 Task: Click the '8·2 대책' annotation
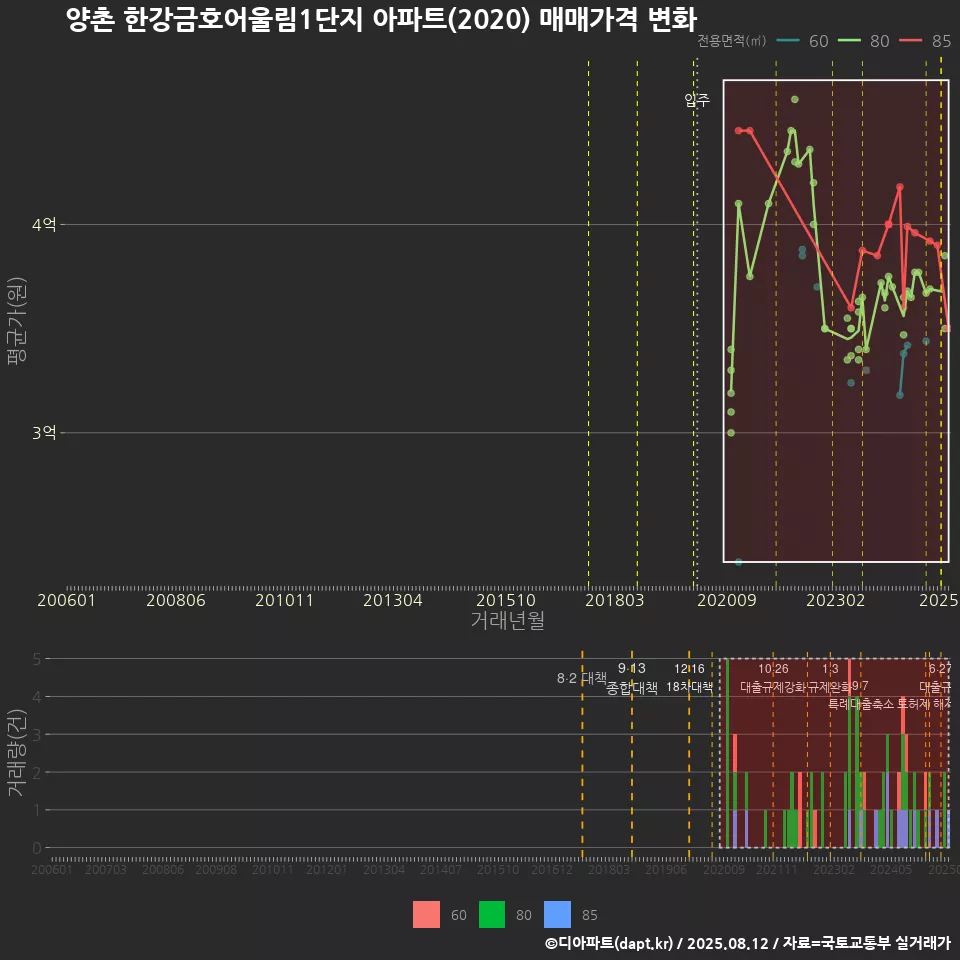[581, 678]
